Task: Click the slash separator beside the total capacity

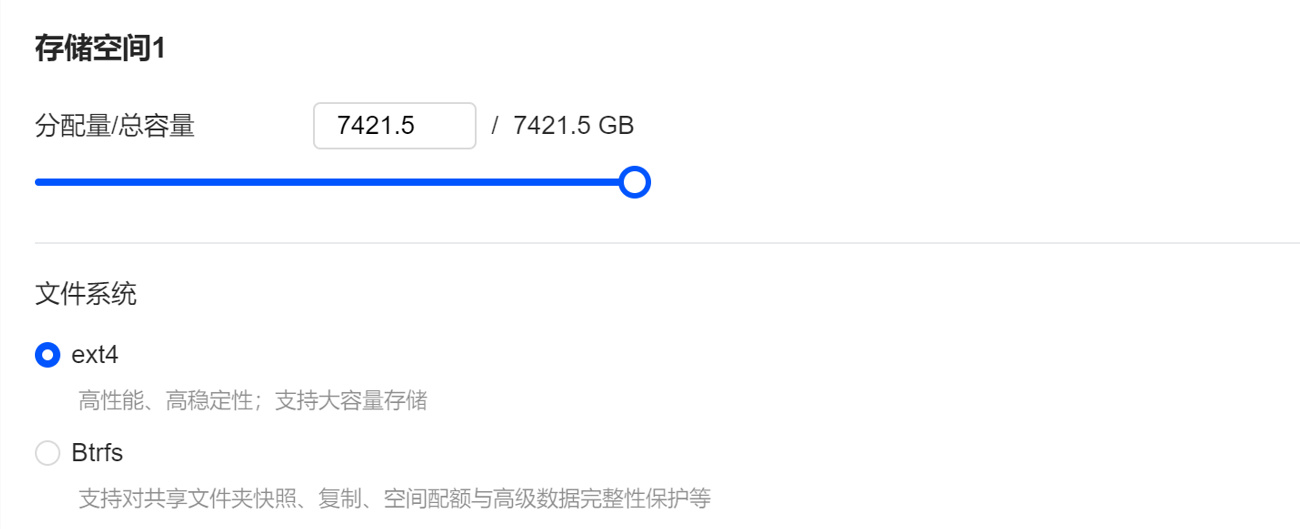Action: [495, 126]
